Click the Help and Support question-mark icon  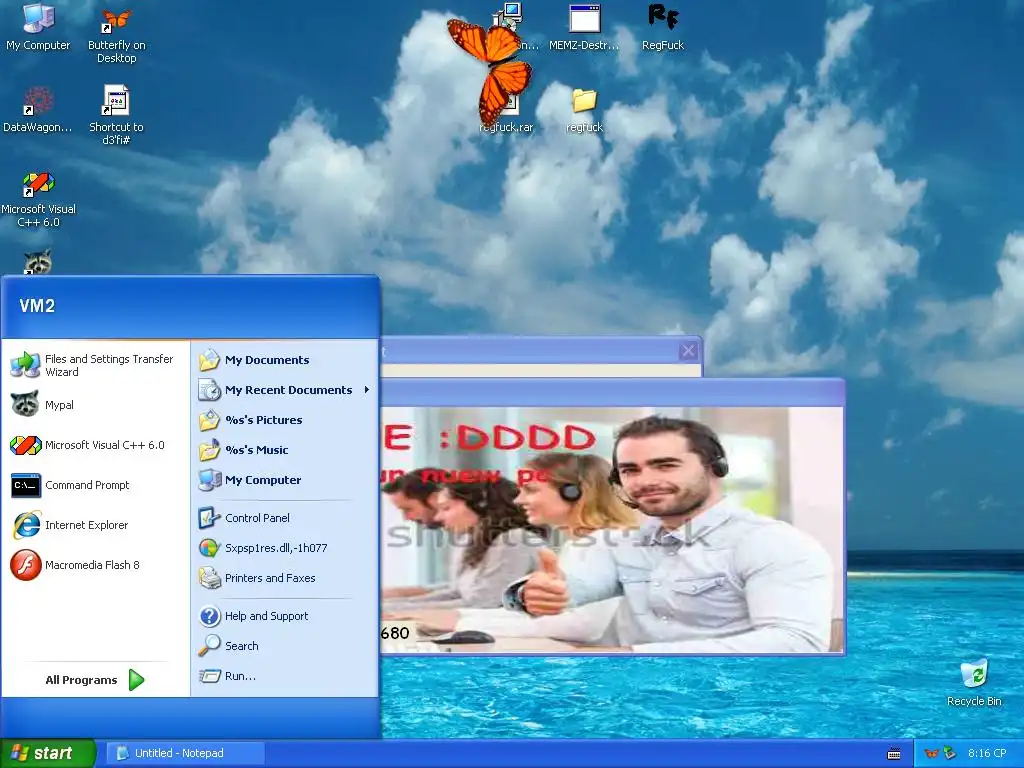(209, 616)
